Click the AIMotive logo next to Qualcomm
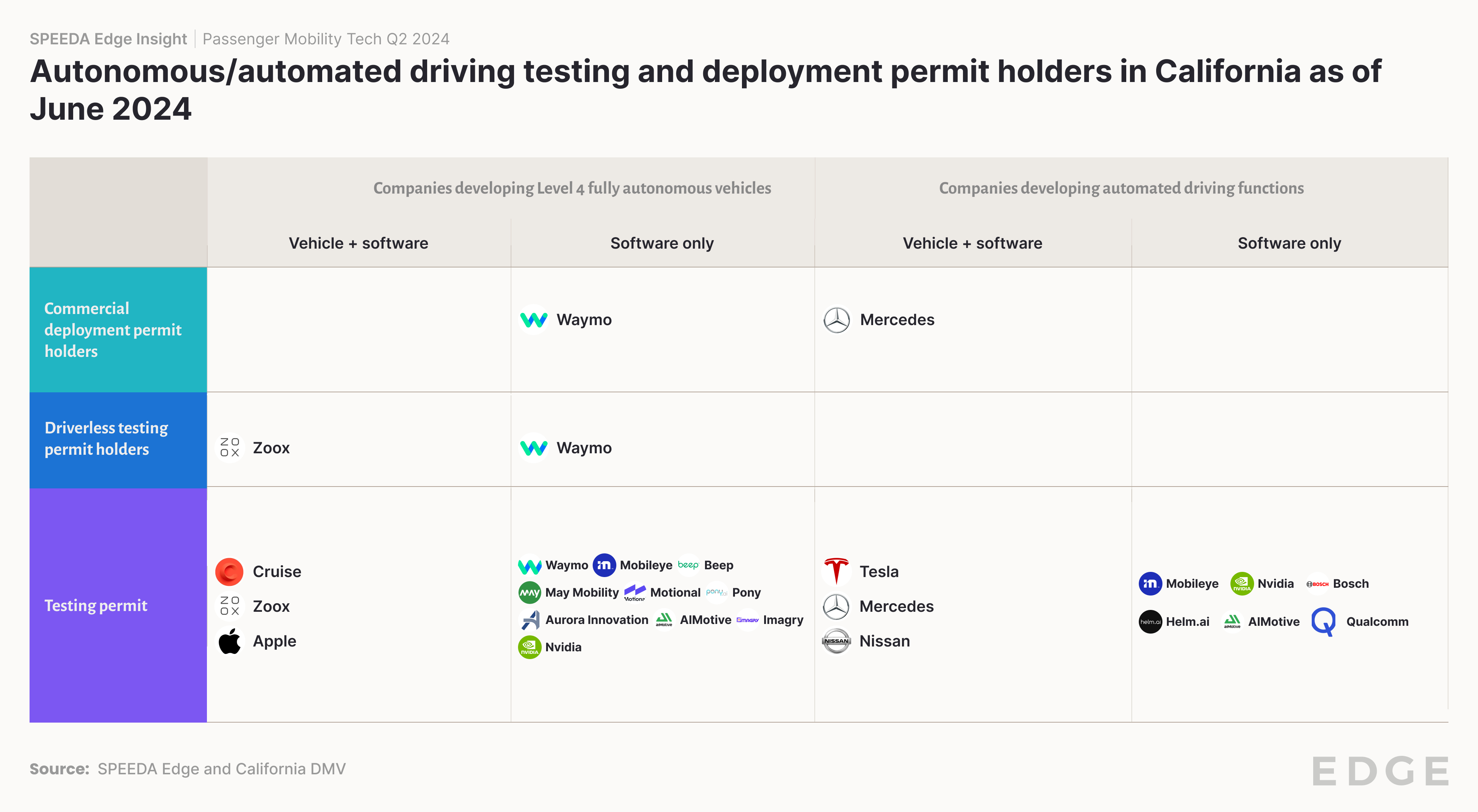 (1232, 622)
